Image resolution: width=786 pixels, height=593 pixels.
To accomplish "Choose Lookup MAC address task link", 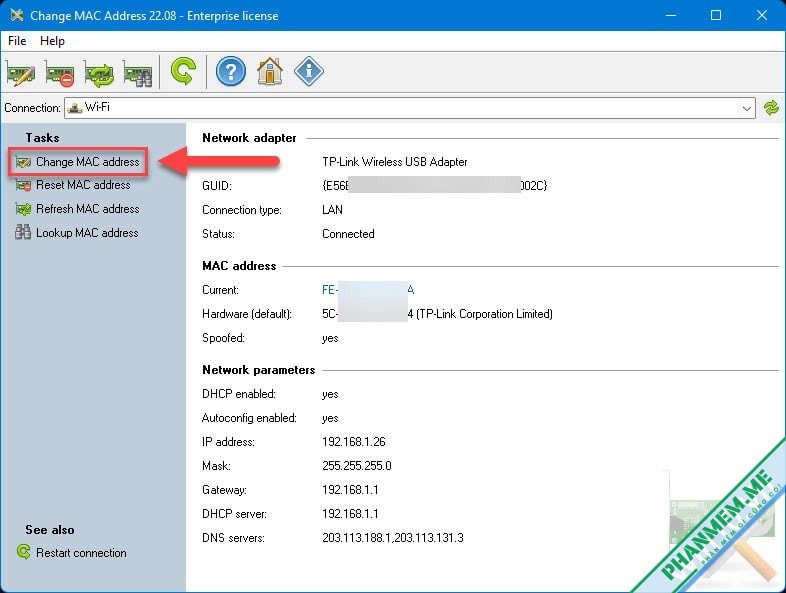I will click(x=87, y=233).
